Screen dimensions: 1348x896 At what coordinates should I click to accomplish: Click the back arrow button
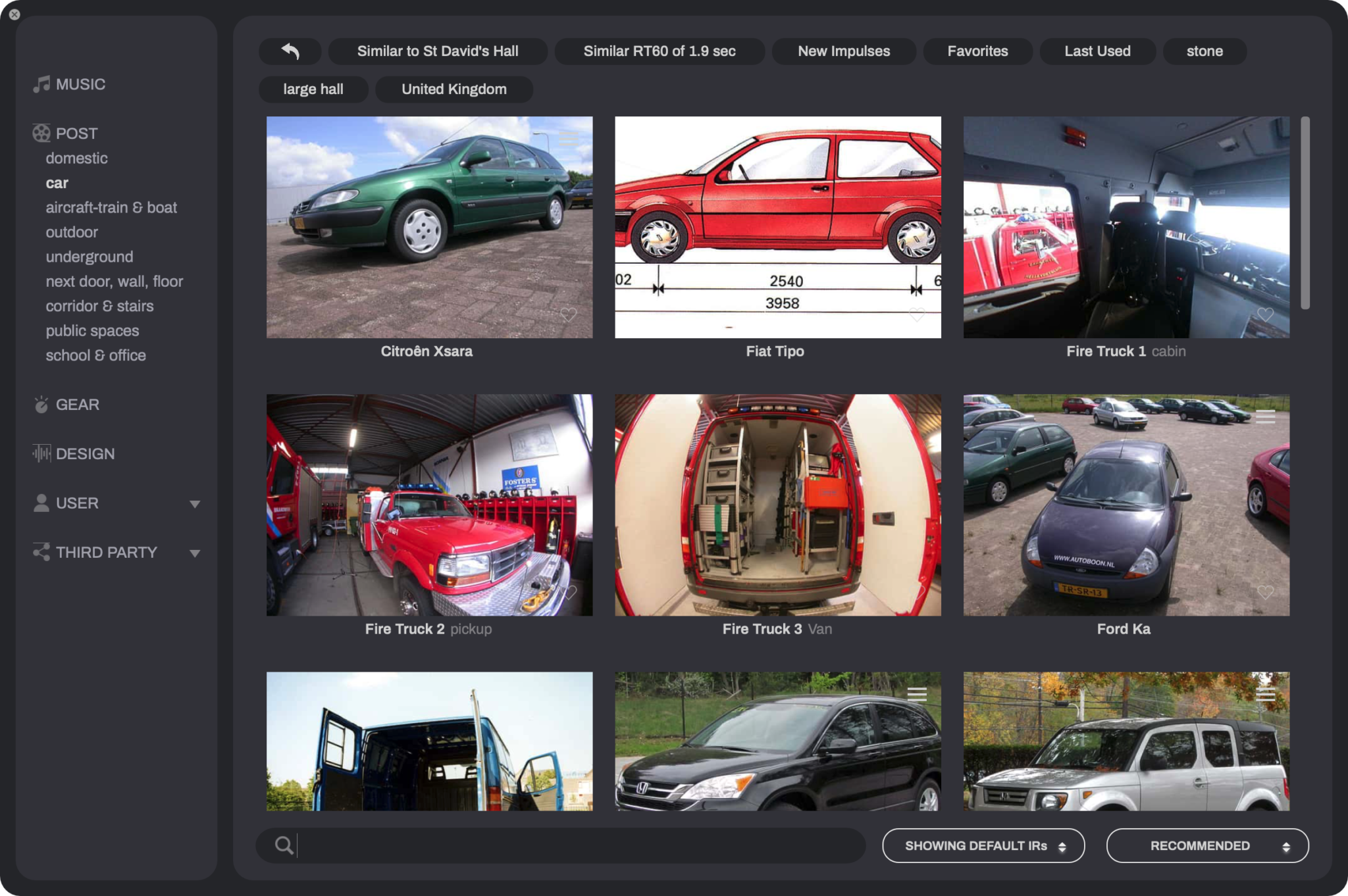tap(290, 51)
